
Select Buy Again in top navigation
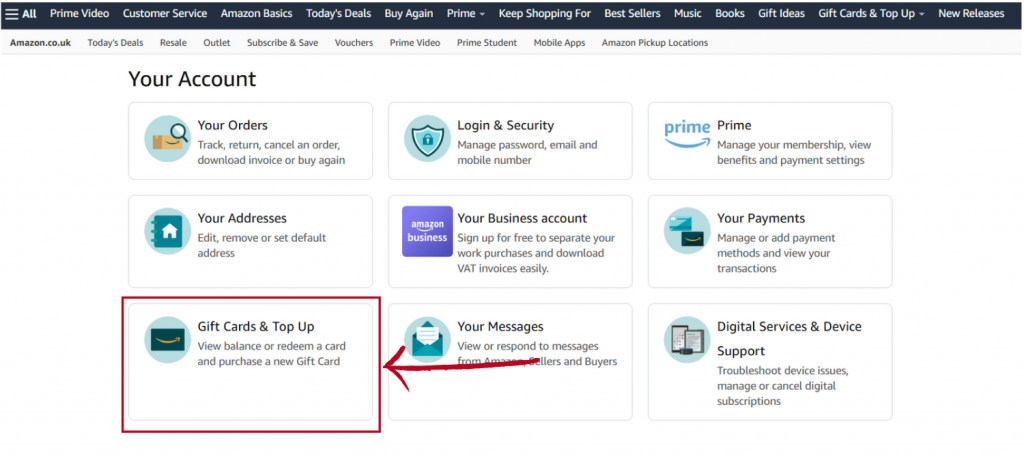click(409, 13)
